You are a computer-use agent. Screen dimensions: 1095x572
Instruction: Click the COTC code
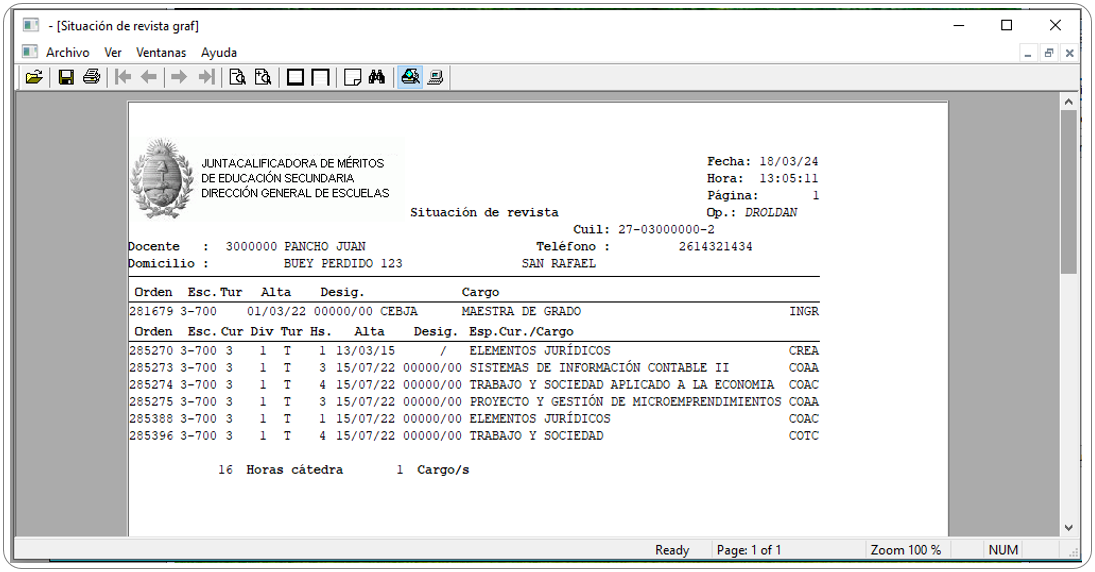pos(804,436)
